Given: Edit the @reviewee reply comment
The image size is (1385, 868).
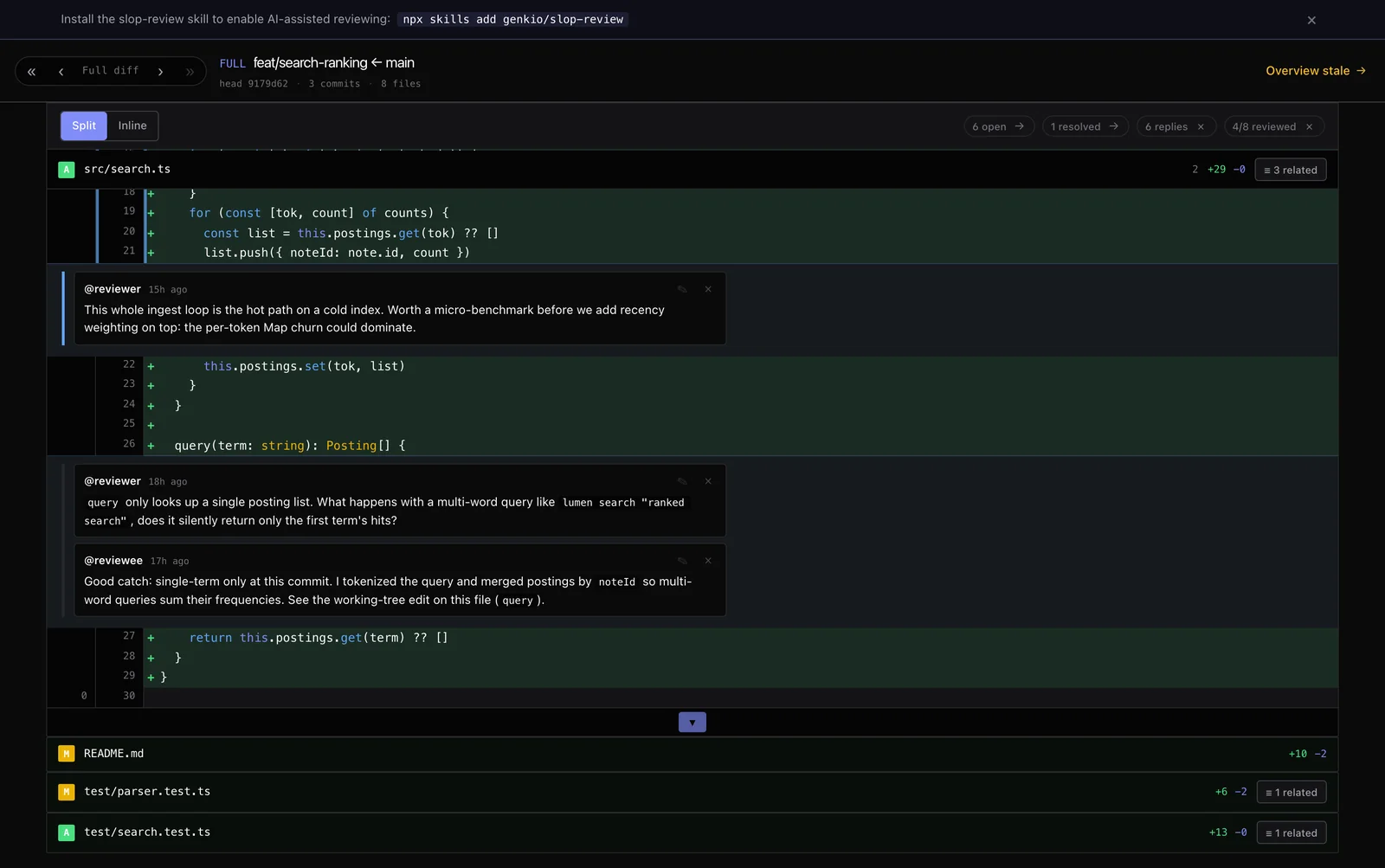Looking at the screenshot, I should (682, 562).
